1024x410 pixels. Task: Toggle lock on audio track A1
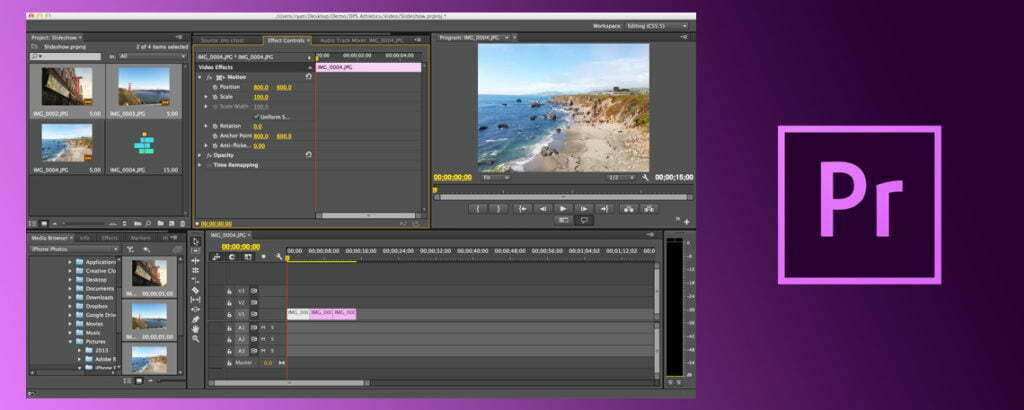coord(229,327)
